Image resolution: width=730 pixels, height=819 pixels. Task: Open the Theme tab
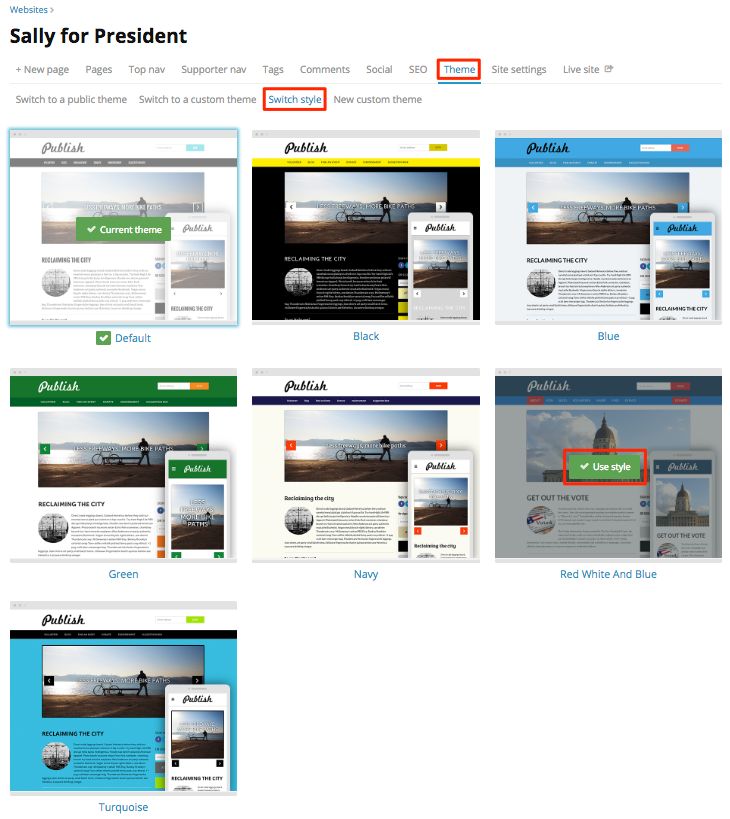tap(460, 70)
